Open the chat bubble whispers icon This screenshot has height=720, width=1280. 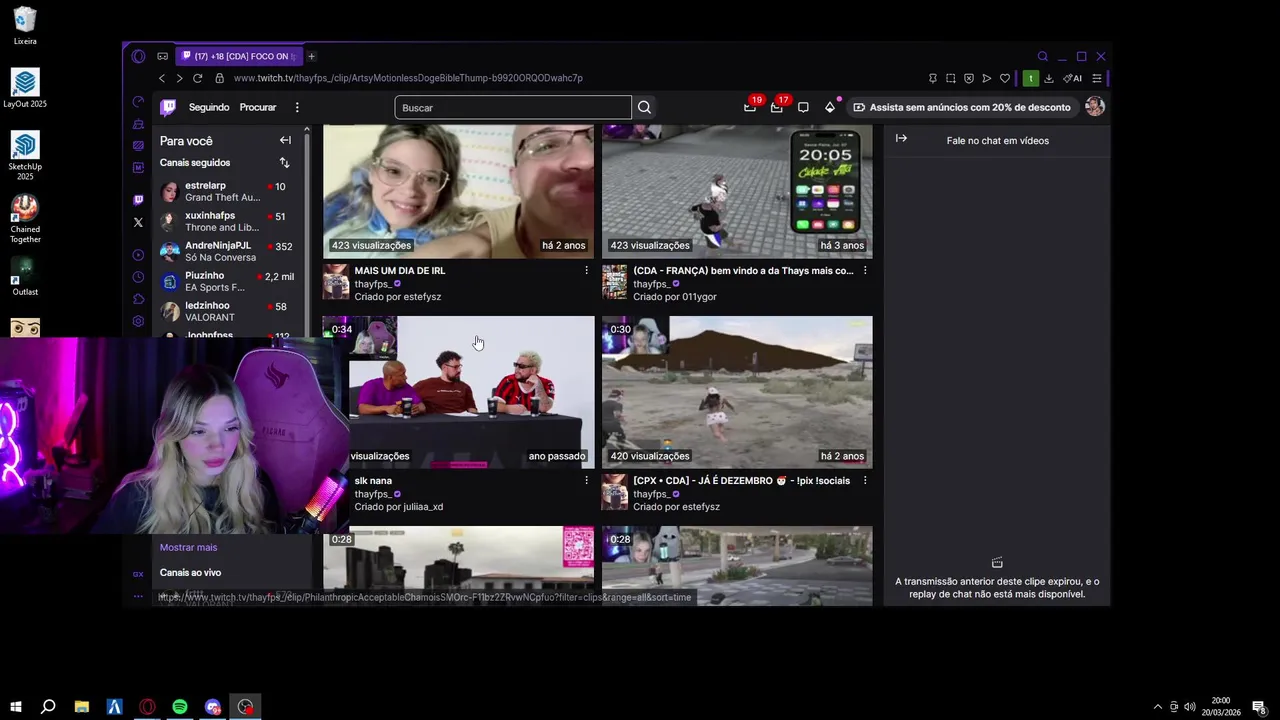pyautogui.click(x=803, y=107)
